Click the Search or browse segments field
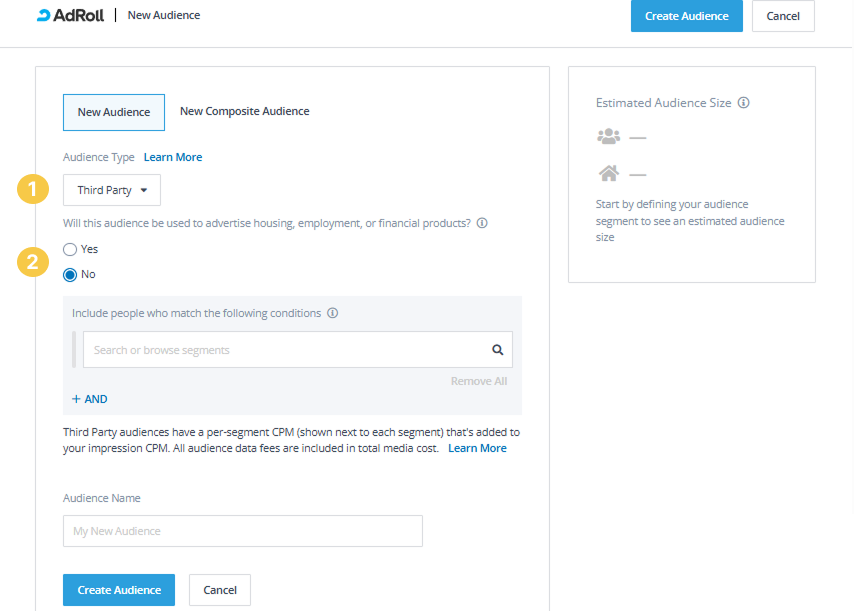 [x=285, y=350]
